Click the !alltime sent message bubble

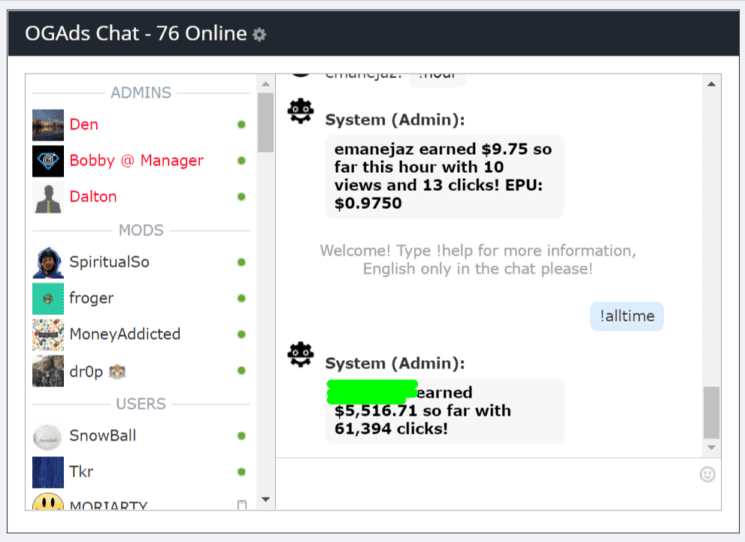click(x=627, y=316)
